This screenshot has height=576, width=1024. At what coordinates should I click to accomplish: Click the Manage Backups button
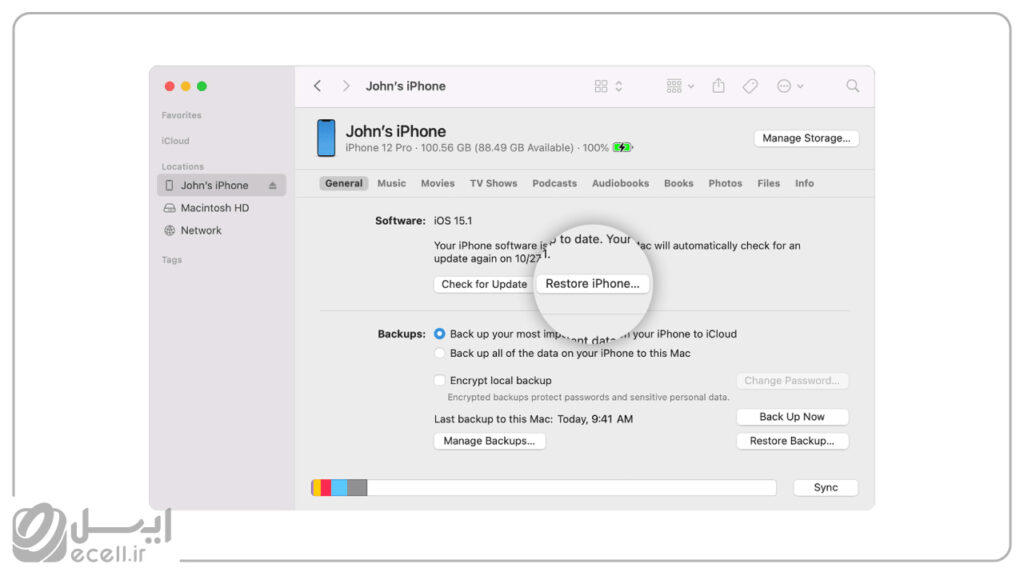click(x=489, y=441)
